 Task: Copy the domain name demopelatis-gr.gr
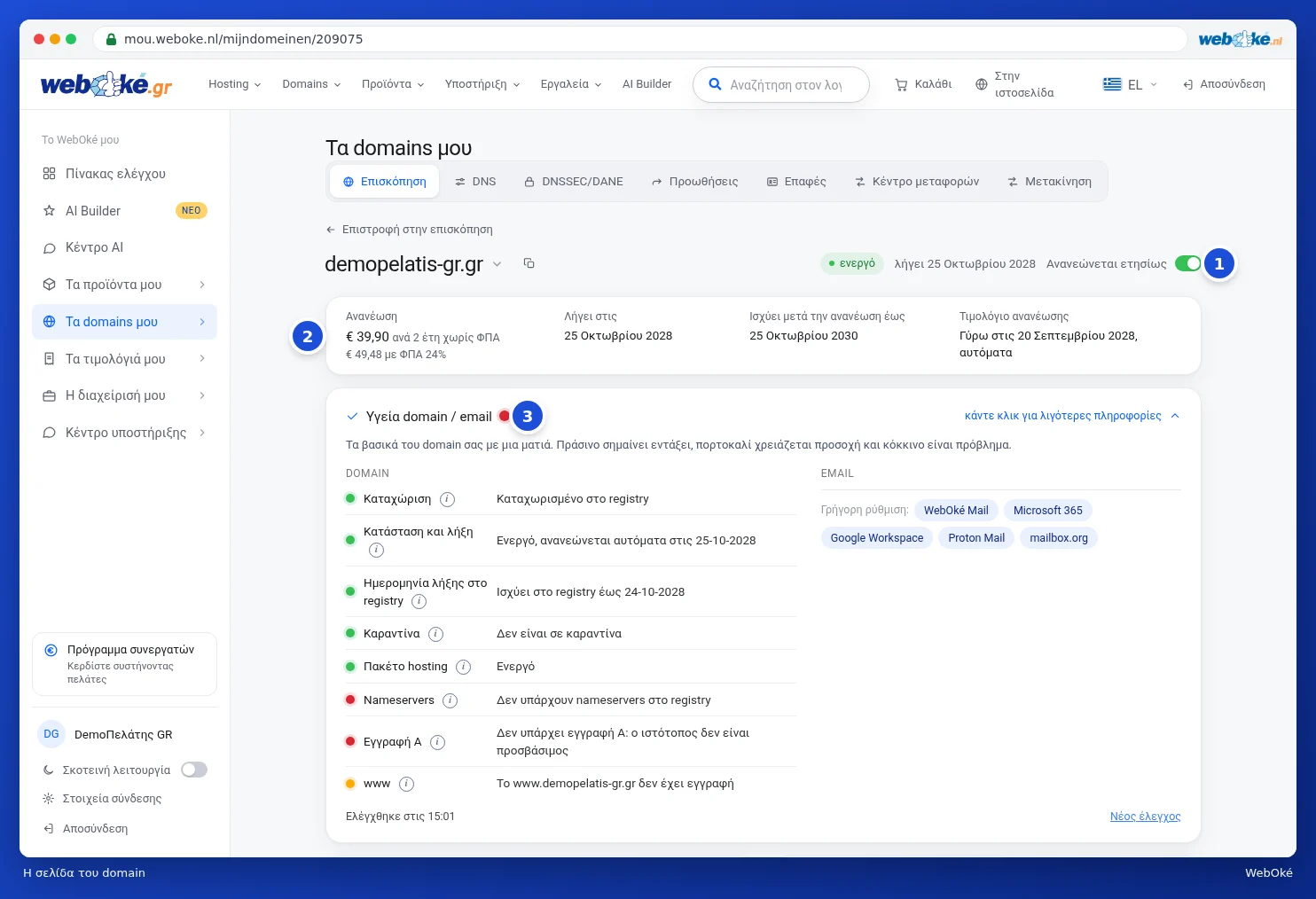529,263
